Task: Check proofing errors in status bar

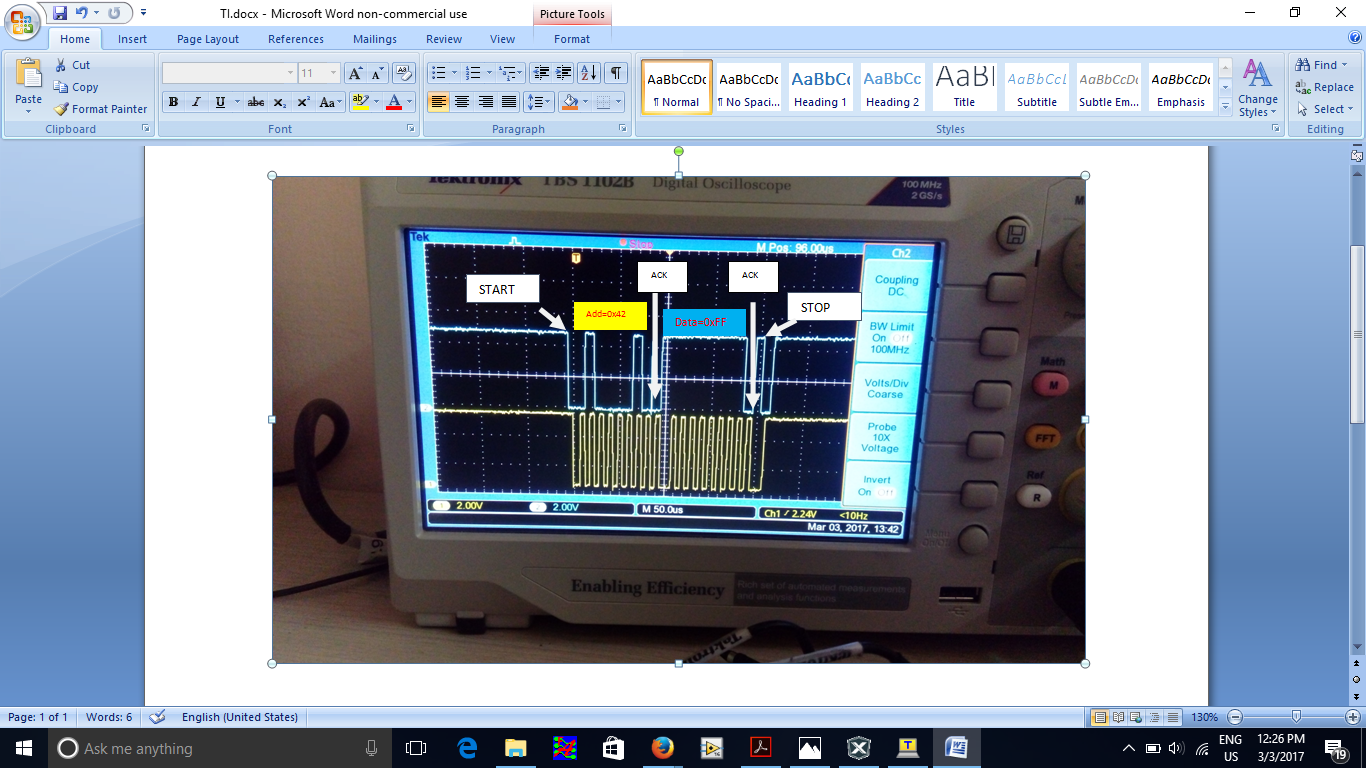Action: click(157, 717)
